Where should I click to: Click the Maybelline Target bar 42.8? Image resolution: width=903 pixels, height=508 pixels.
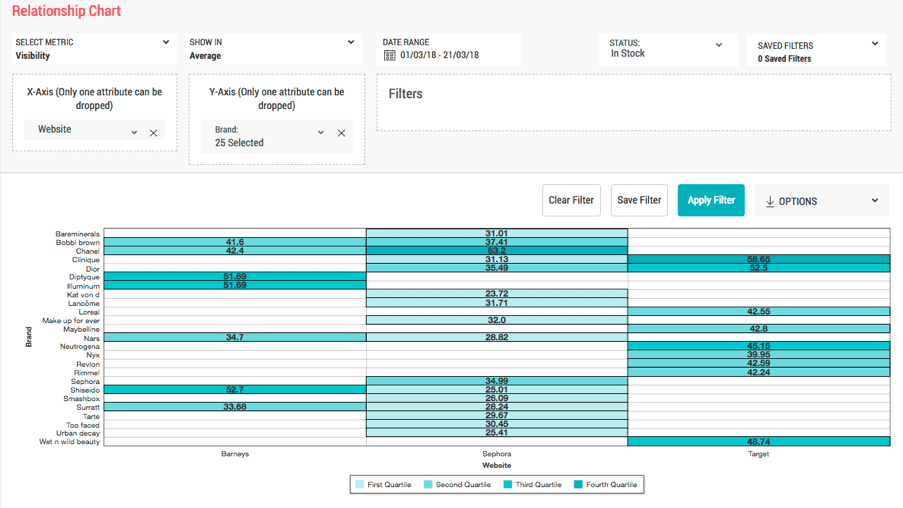pyautogui.click(x=758, y=328)
